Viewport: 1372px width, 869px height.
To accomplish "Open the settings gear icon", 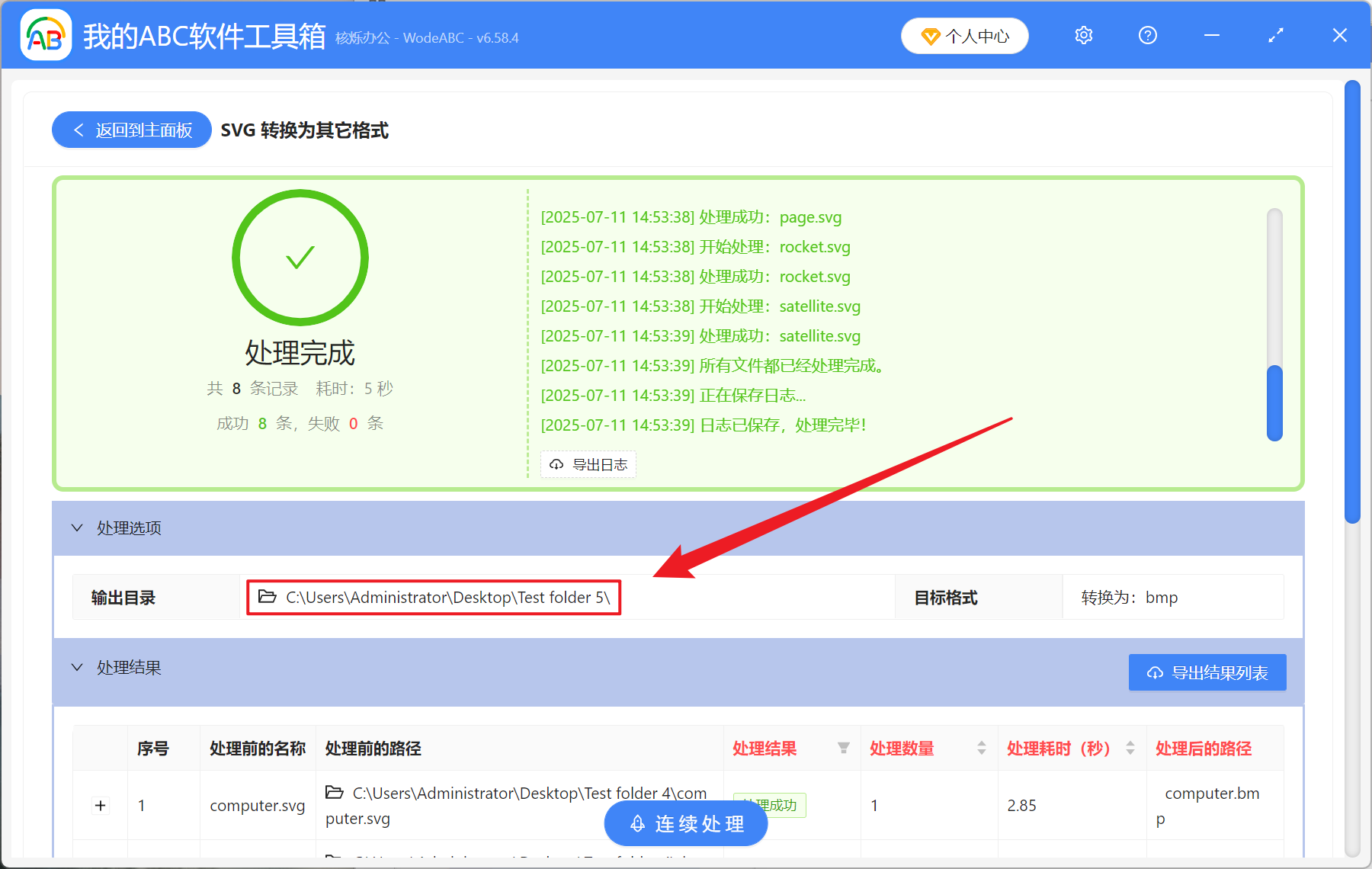I will coord(1083,35).
